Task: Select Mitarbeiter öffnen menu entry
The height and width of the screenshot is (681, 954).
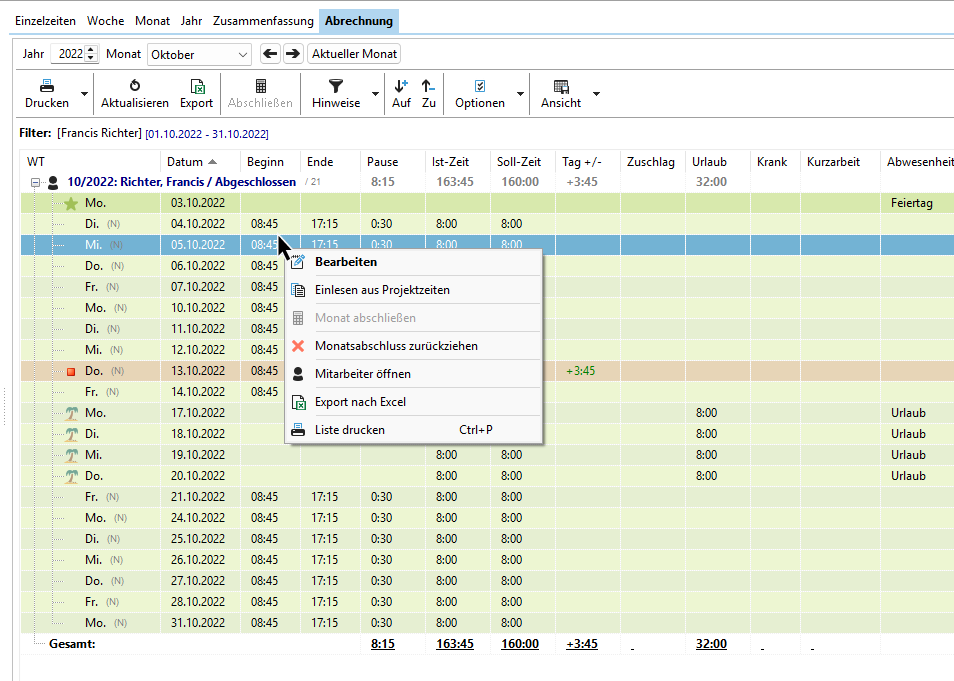Action: (x=362, y=374)
